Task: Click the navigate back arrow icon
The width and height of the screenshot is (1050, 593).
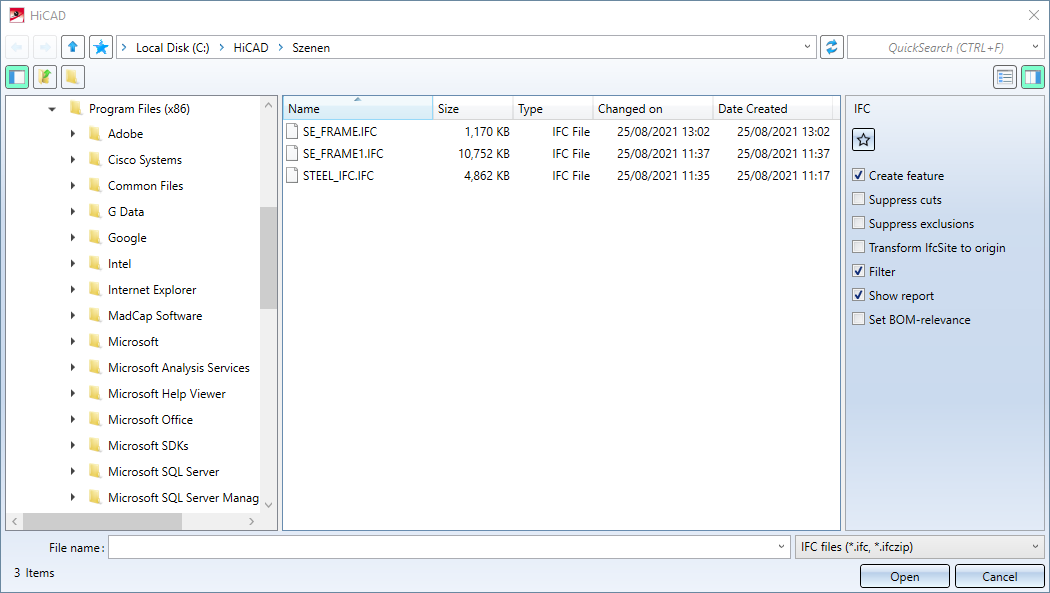Action: [17, 48]
